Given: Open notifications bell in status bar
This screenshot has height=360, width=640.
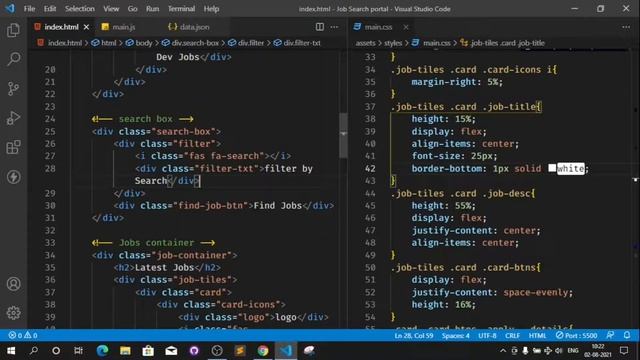Looking at the screenshot, I should coord(627,335).
